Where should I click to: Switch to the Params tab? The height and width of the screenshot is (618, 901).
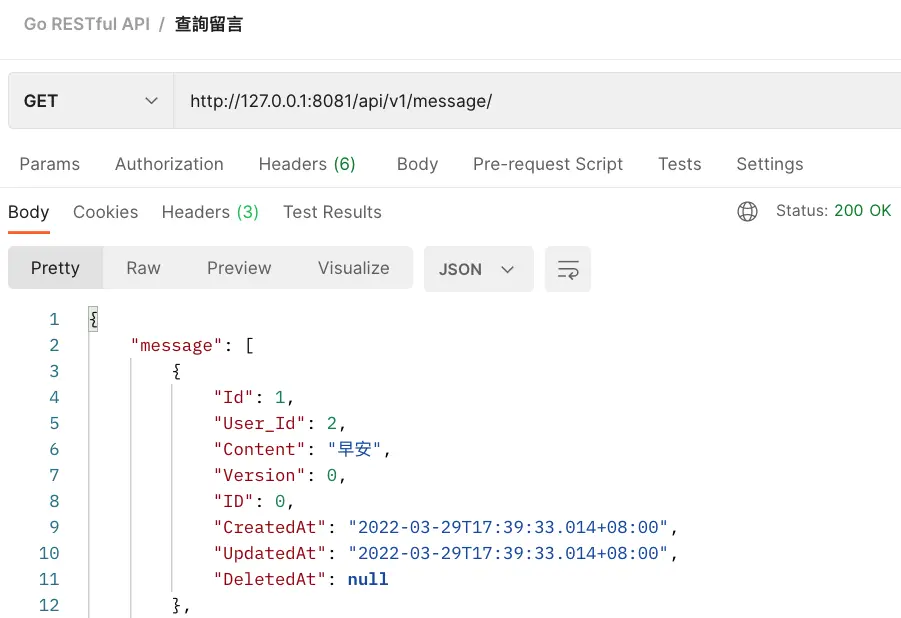pos(49,164)
